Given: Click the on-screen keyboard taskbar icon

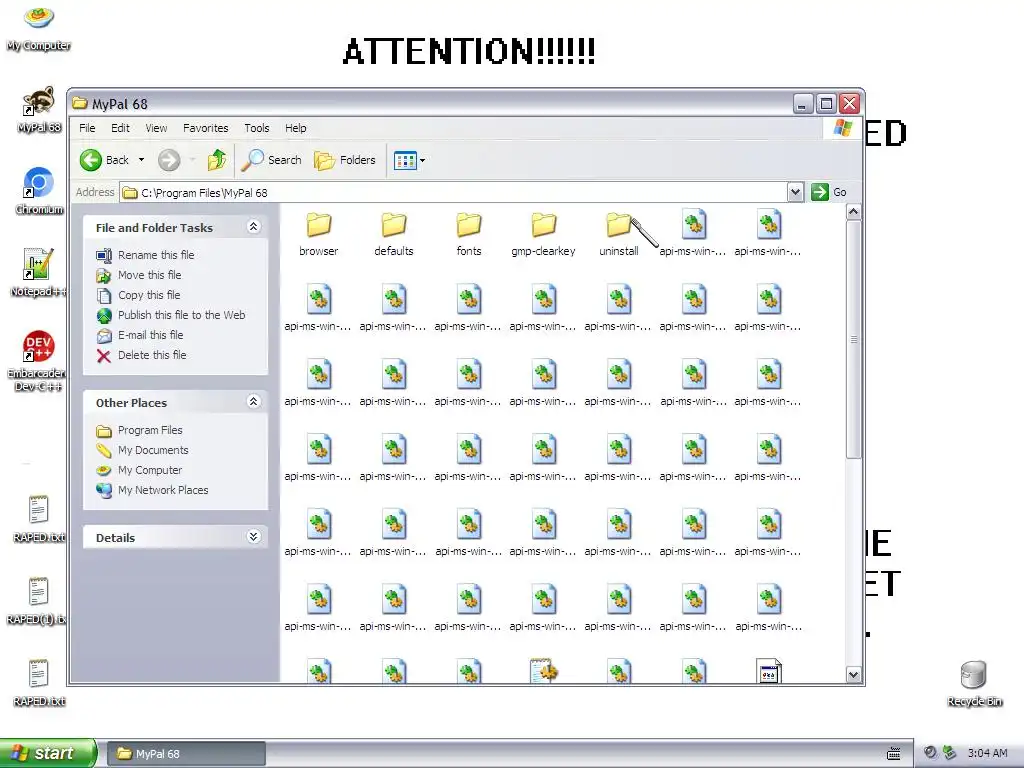Looking at the screenshot, I should coord(894,754).
